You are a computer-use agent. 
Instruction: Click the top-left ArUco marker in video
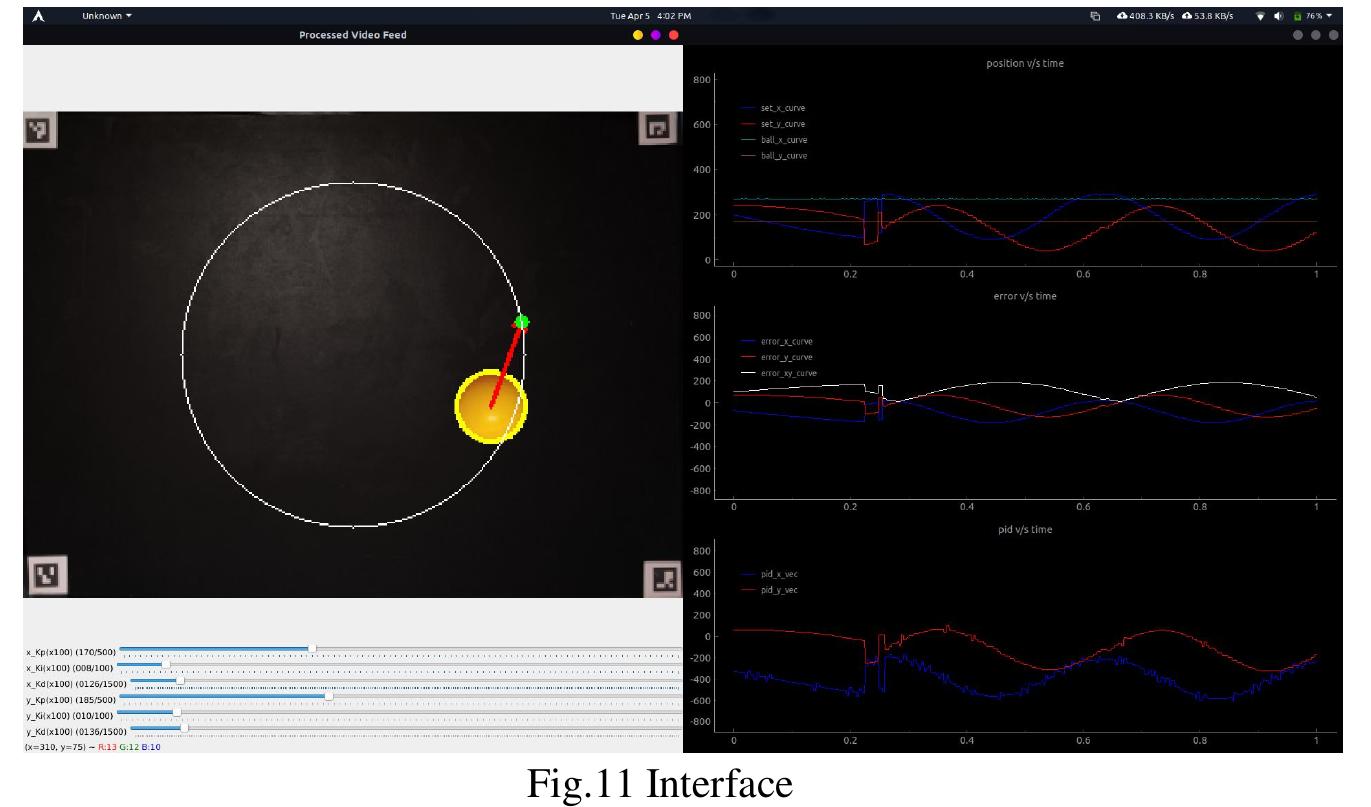[x=39, y=129]
